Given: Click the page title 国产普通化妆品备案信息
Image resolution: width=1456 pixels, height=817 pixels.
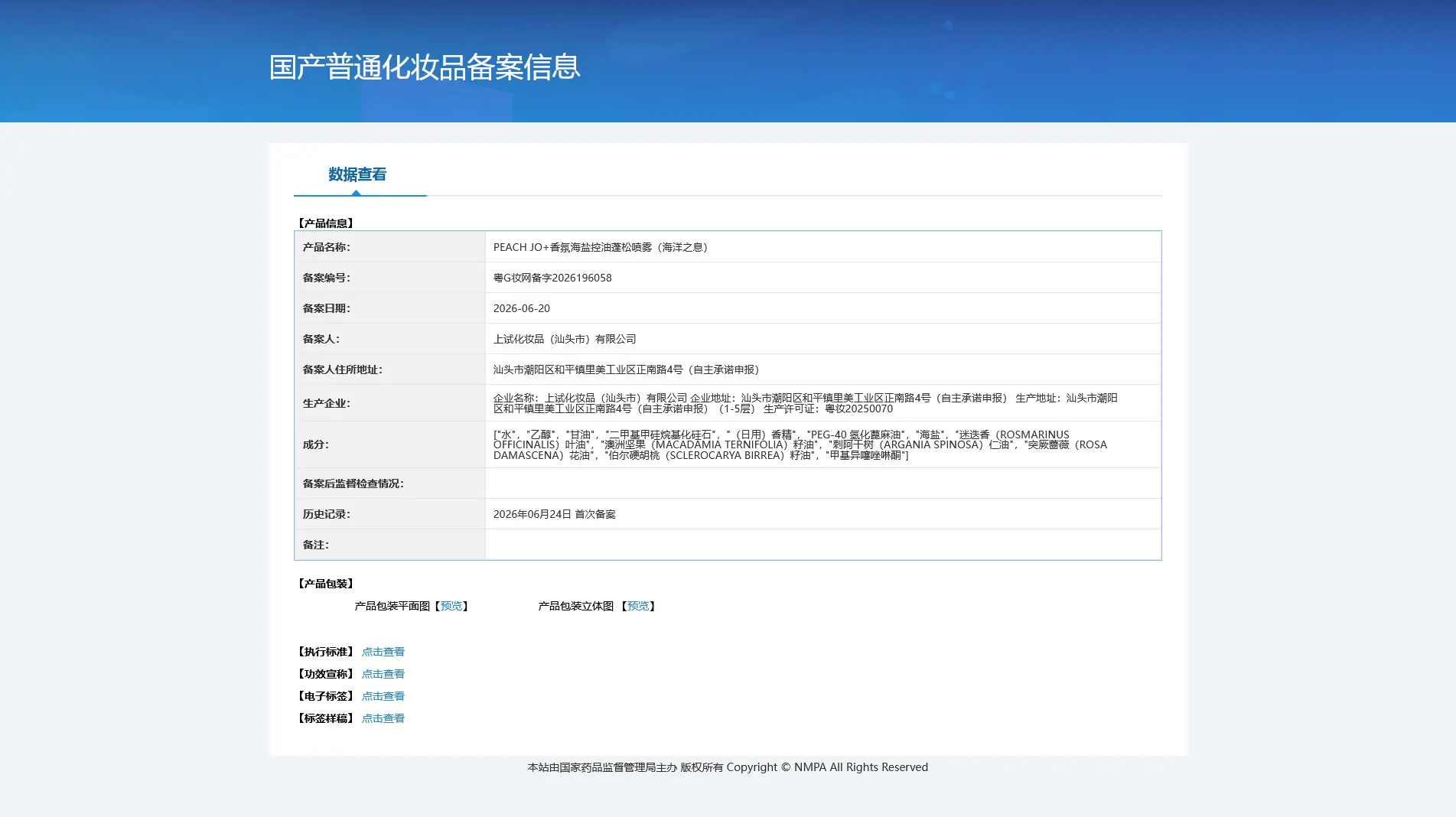Looking at the screenshot, I should 425,67.
